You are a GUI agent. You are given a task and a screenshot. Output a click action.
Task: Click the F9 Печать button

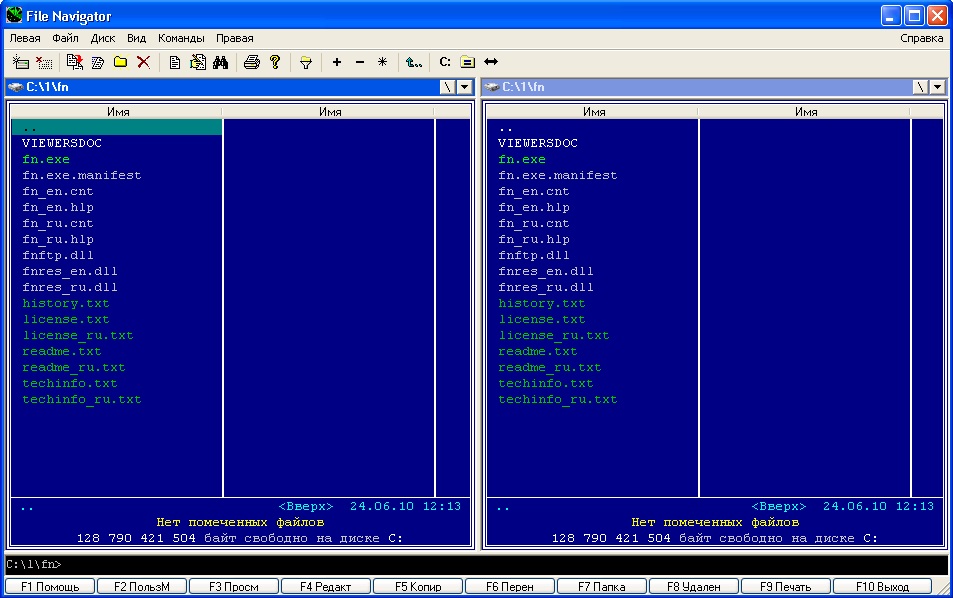(x=786, y=586)
